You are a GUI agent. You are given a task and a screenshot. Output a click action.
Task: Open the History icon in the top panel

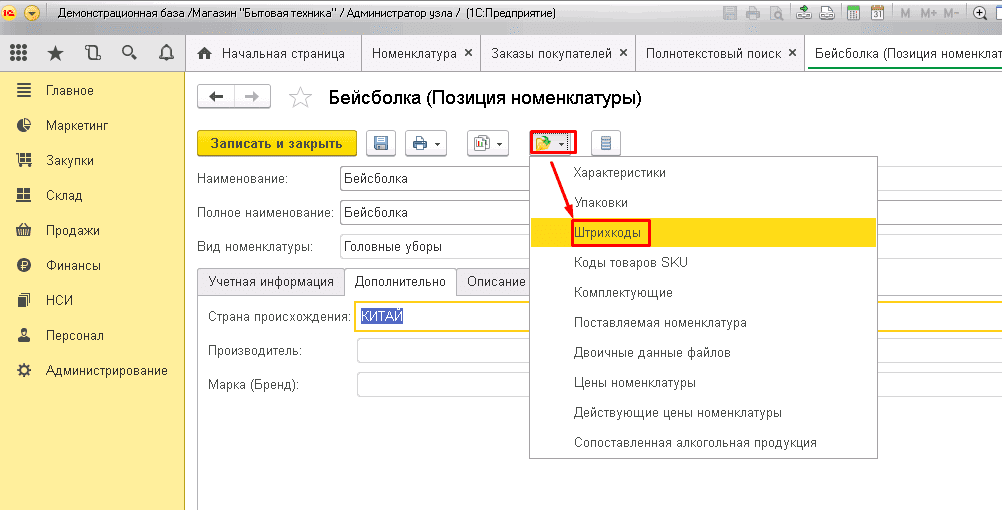tap(93, 53)
